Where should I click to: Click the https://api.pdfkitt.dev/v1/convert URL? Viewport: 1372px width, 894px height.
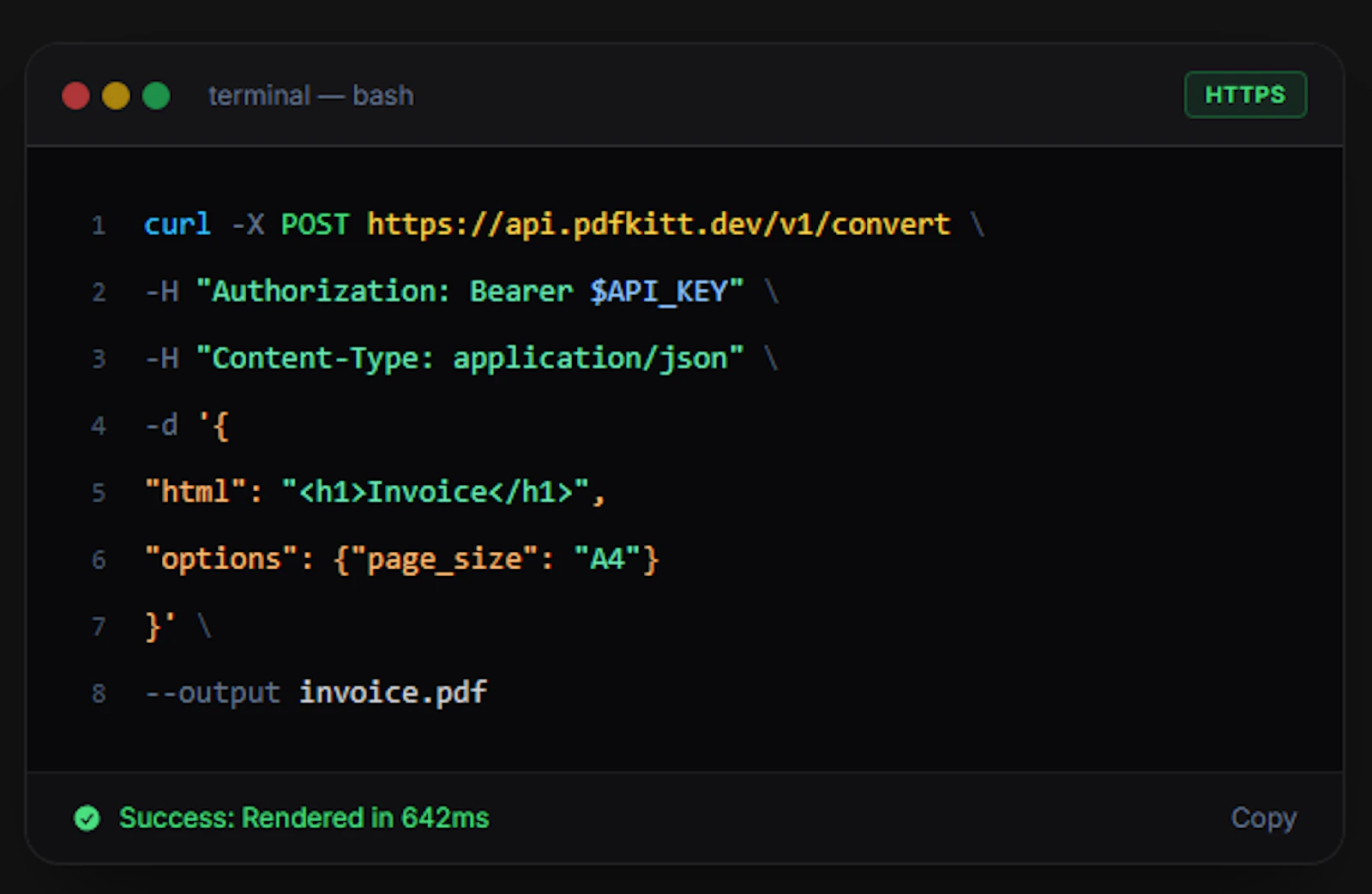pyautogui.click(x=659, y=225)
